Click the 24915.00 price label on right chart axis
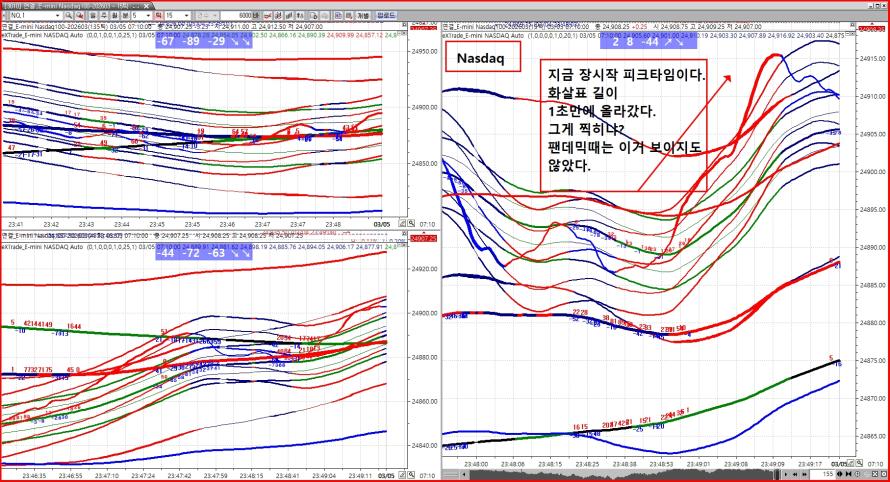 [x=872, y=58]
